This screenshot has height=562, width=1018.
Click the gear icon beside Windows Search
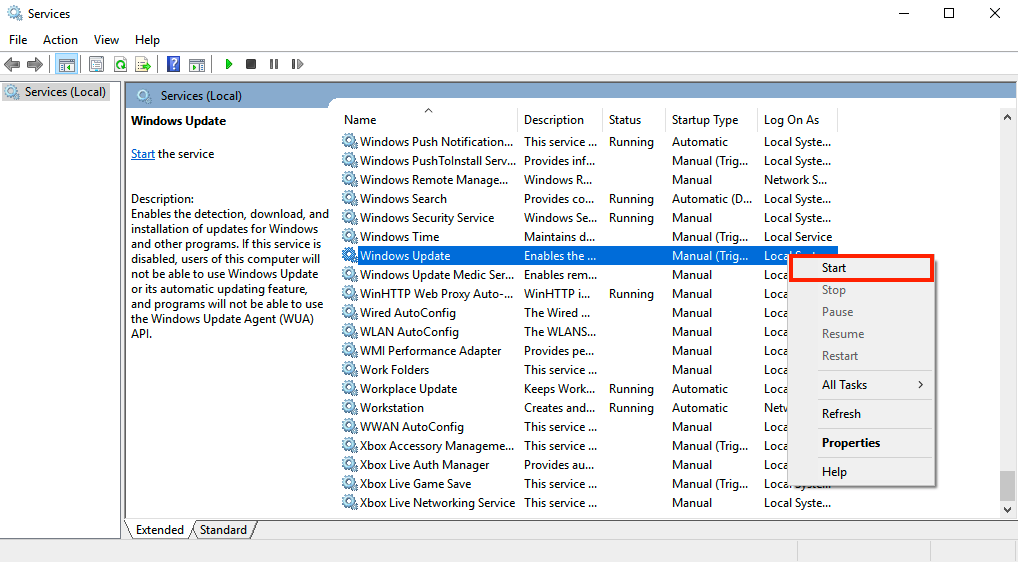350,198
